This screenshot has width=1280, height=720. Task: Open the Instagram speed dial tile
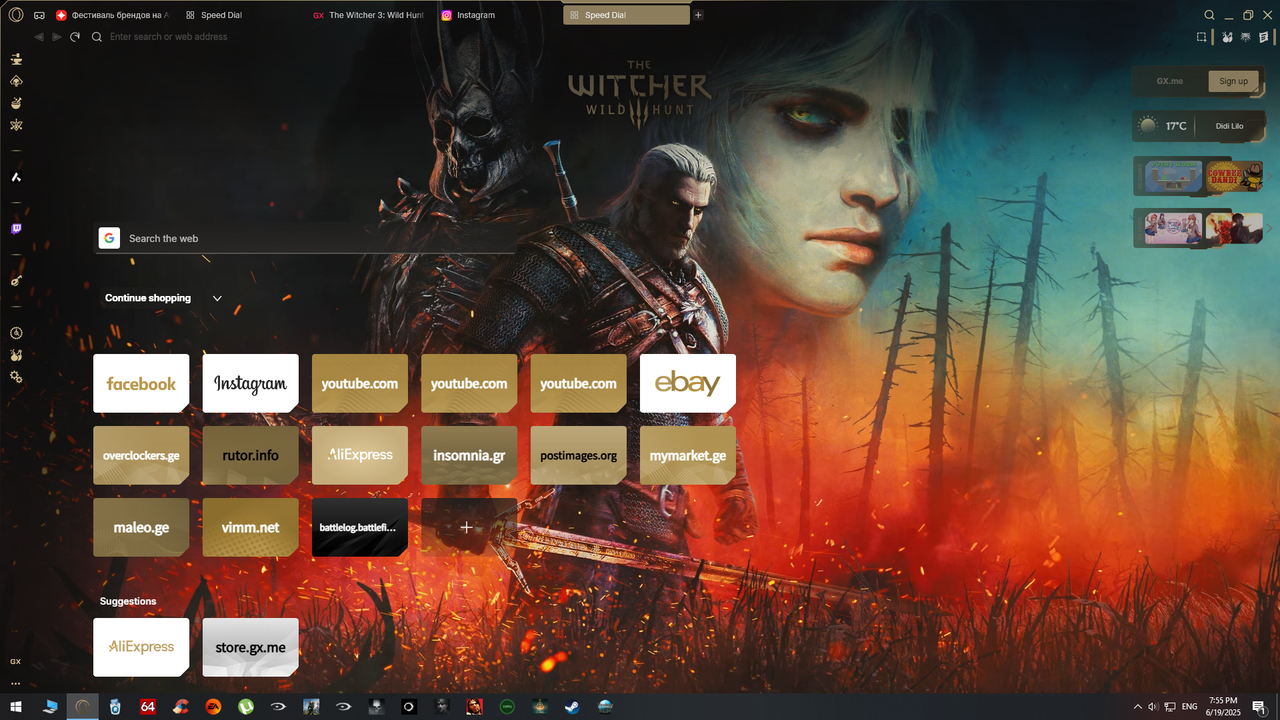(250, 383)
